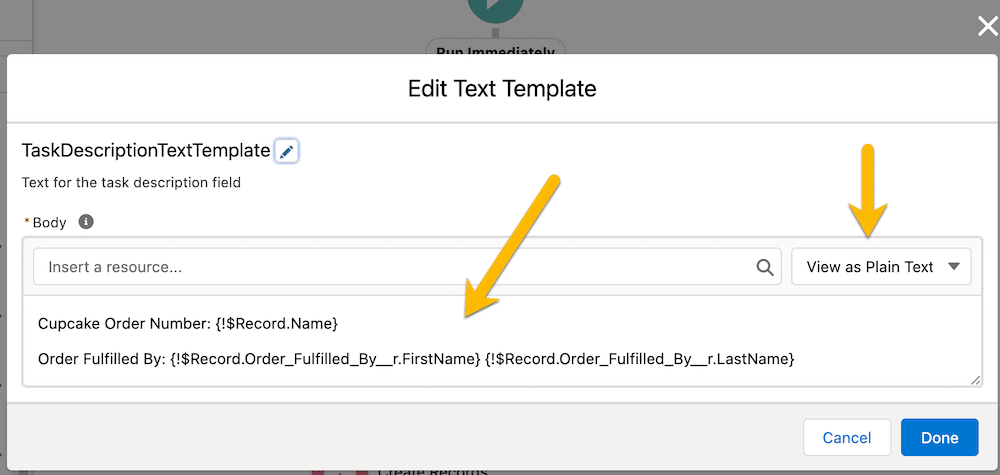Click in the template body text area
Viewport: 1000px width, 475px height.
[x=502, y=341]
